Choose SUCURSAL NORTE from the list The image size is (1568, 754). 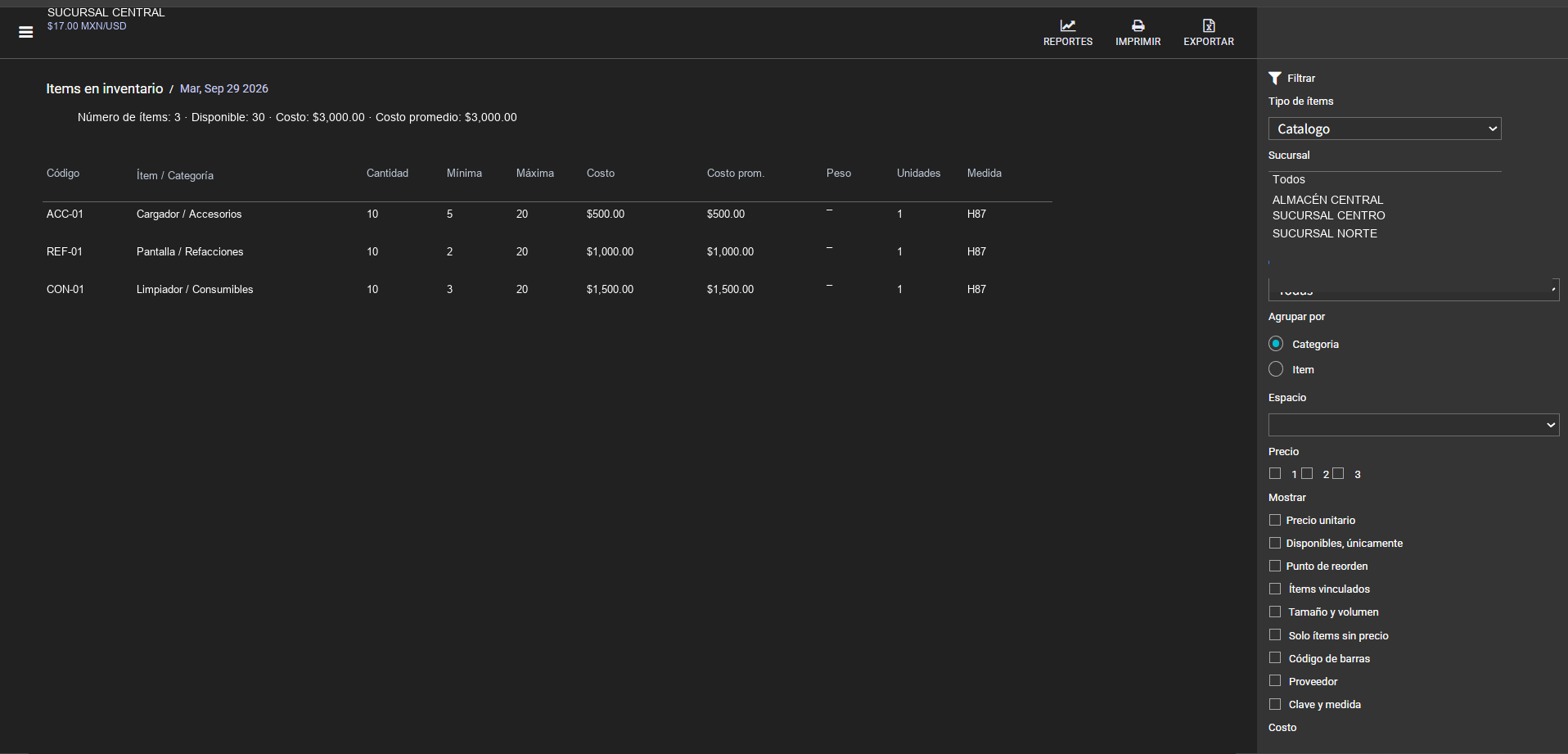click(x=1324, y=233)
